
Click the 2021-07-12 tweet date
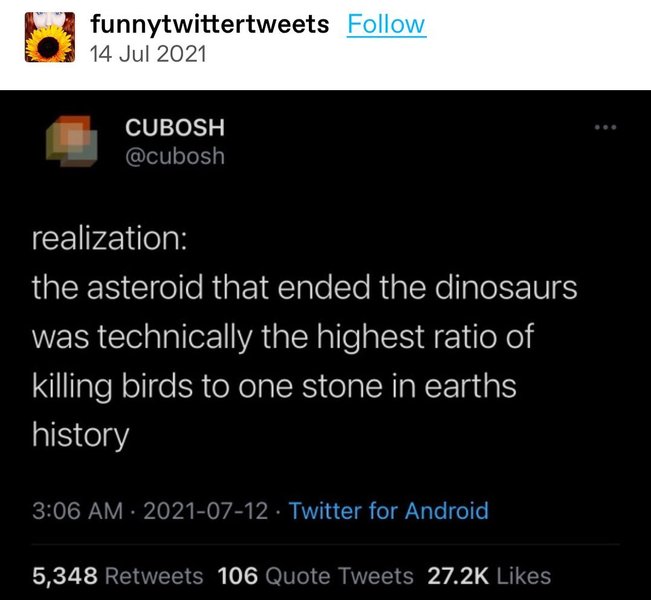(x=204, y=511)
